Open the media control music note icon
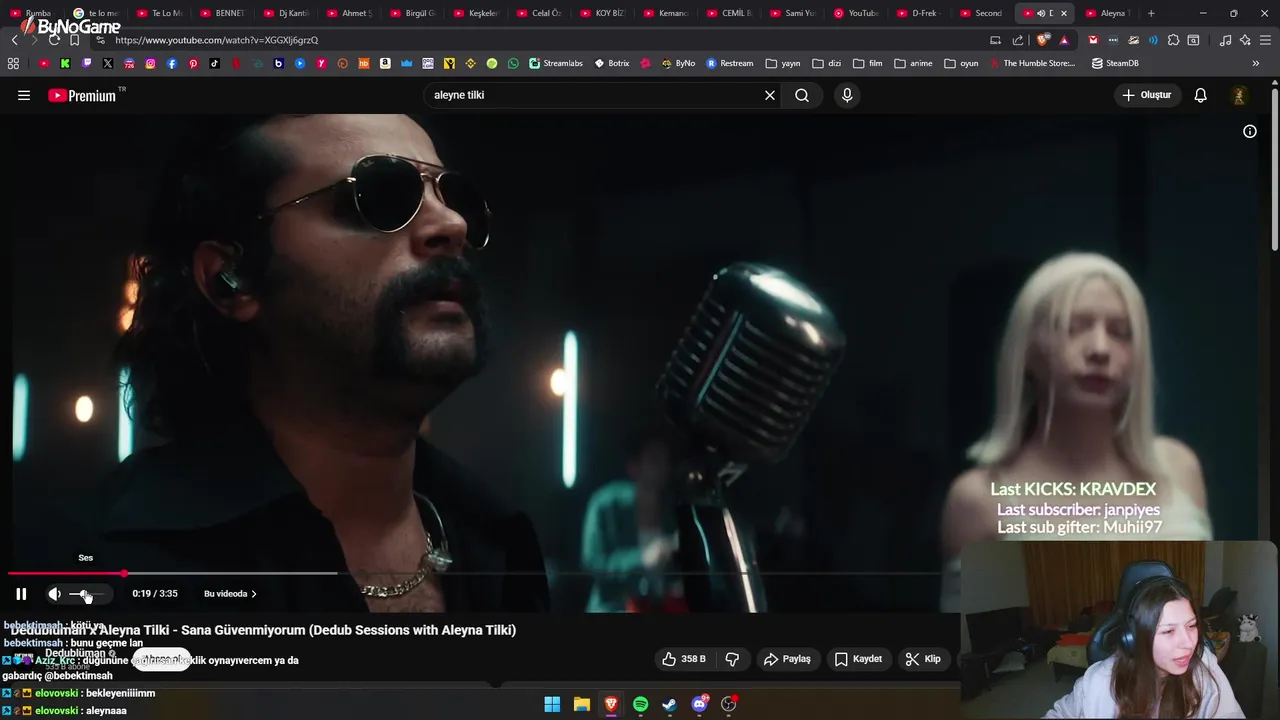This screenshot has width=1280, height=720. pyautogui.click(x=1225, y=40)
